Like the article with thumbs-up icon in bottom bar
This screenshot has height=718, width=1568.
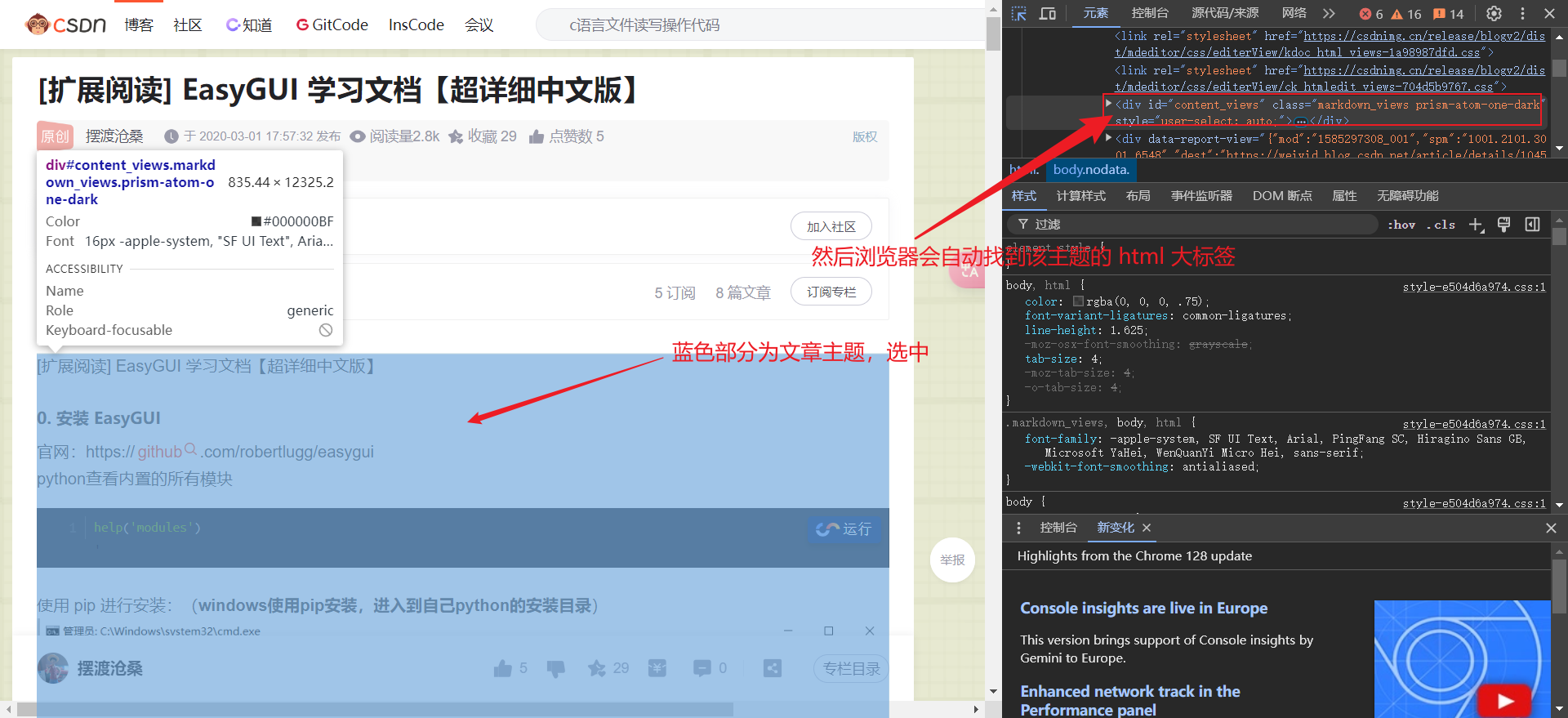(503, 668)
